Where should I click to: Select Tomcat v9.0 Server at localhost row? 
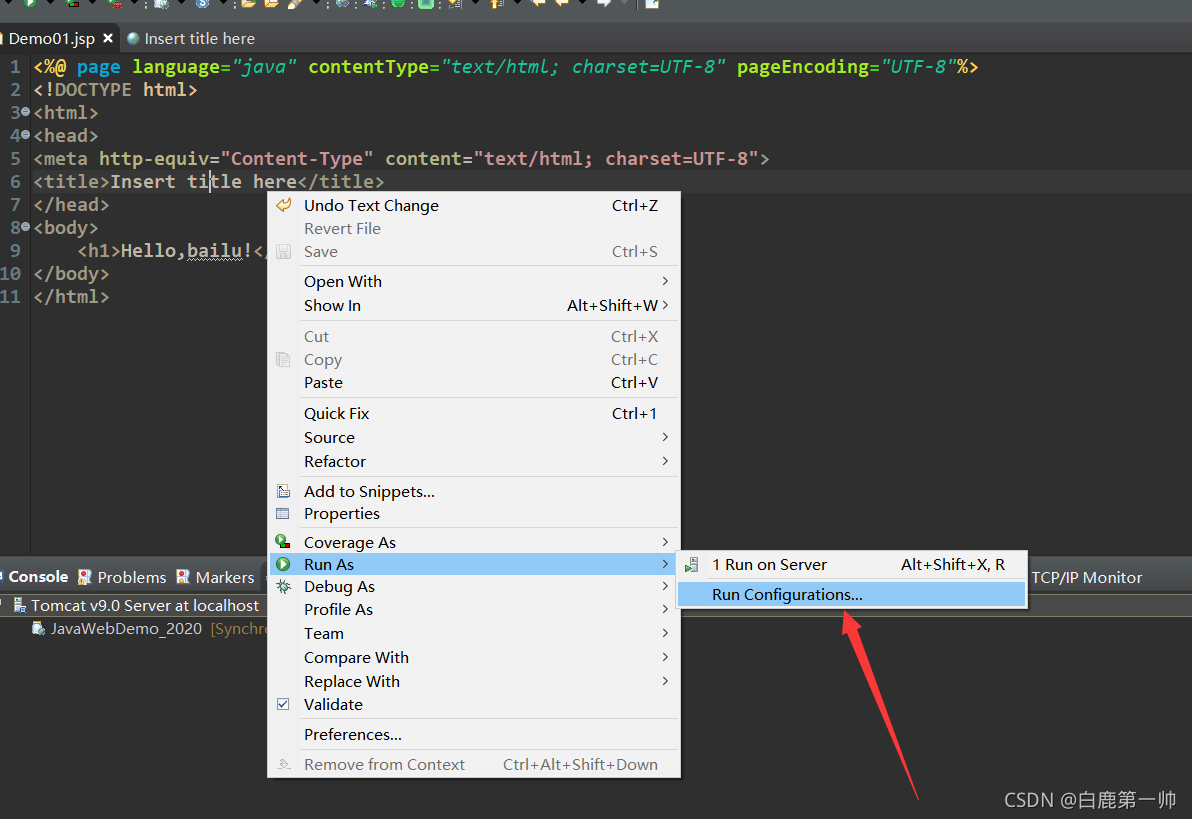tap(144, 605)
